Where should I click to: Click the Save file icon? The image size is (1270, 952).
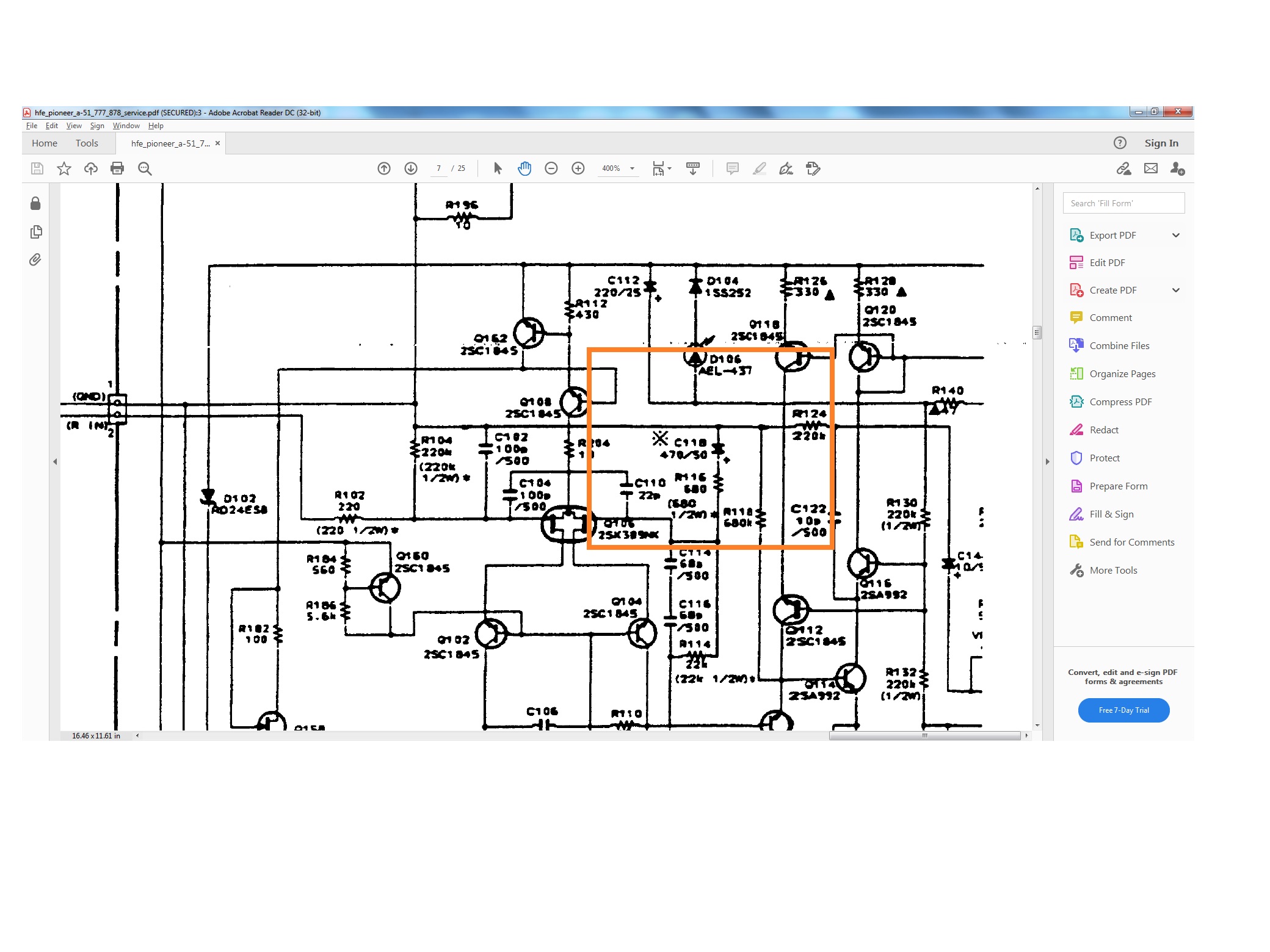point(37,168)
